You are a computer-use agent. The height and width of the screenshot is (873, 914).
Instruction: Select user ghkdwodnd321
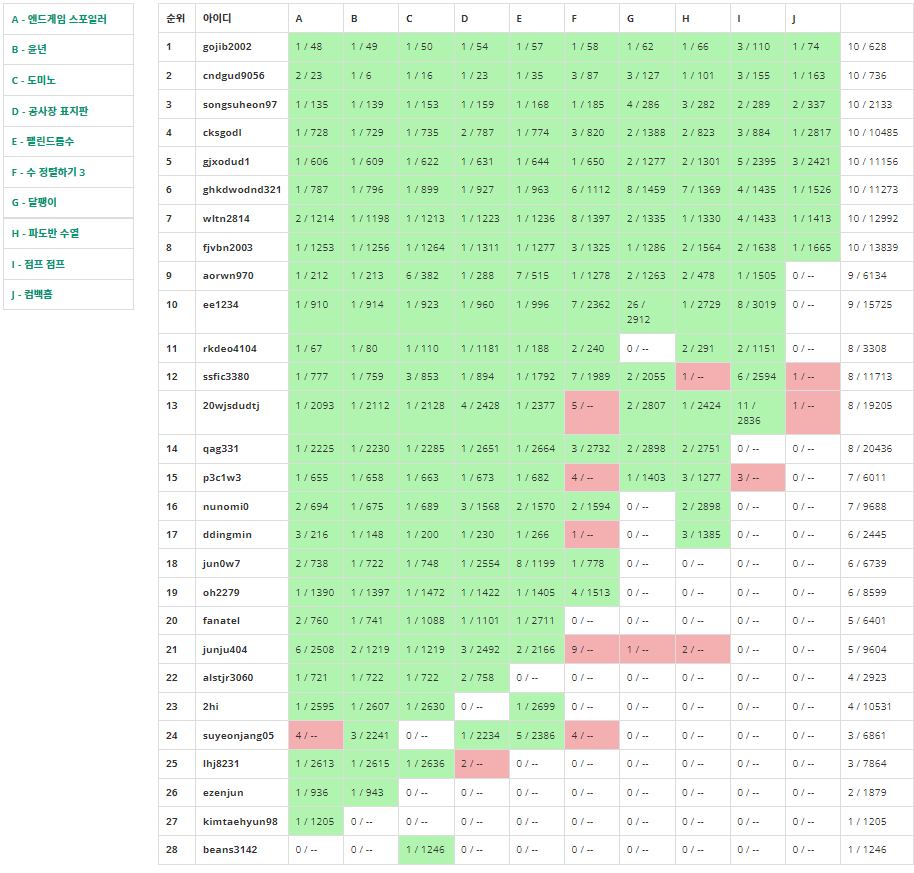241,190
